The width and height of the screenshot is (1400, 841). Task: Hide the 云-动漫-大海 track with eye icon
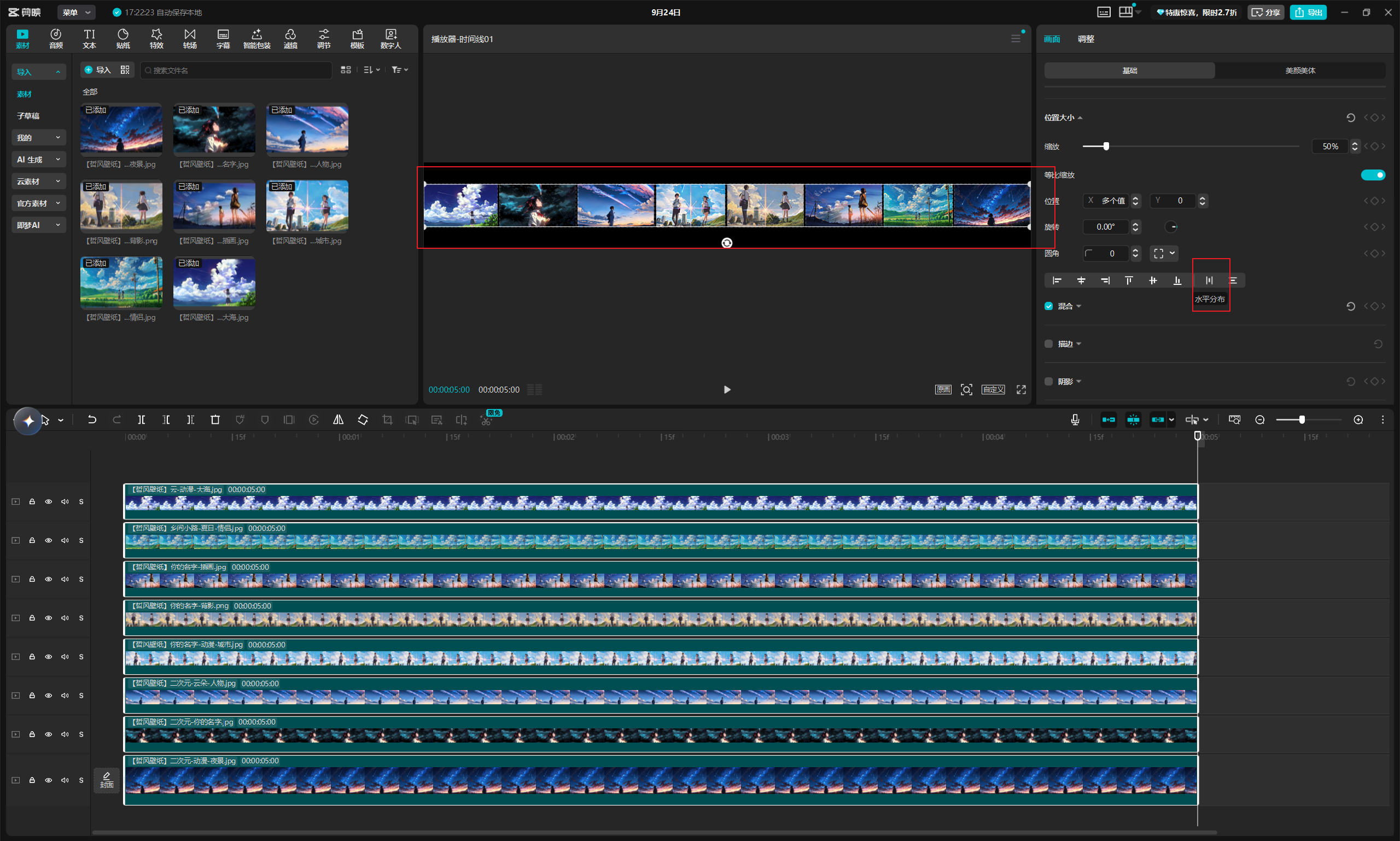(x=49, y=501)
